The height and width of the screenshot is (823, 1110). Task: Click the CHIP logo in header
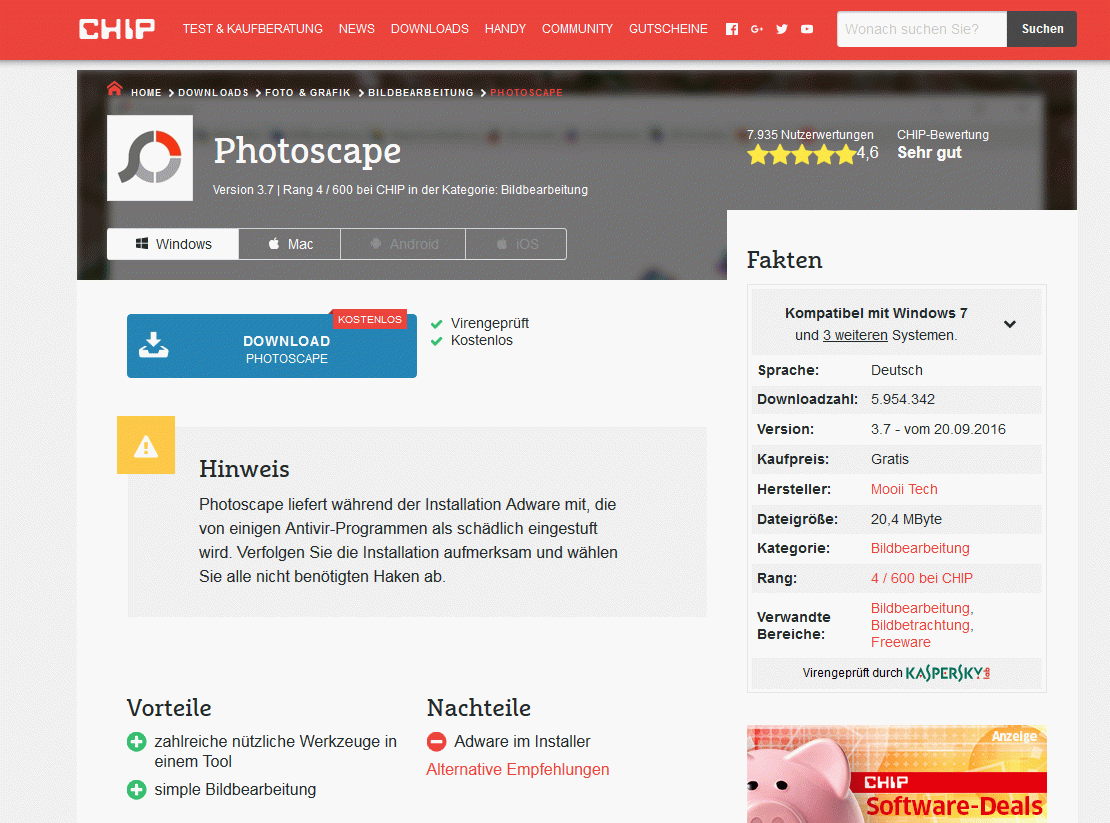pyautogui.click(x=117, y=29)
